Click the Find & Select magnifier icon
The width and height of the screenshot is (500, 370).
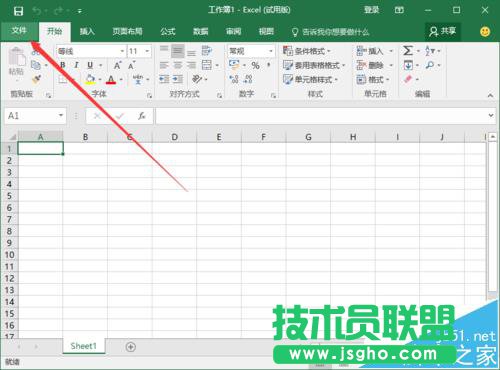[x=430, y=65]
